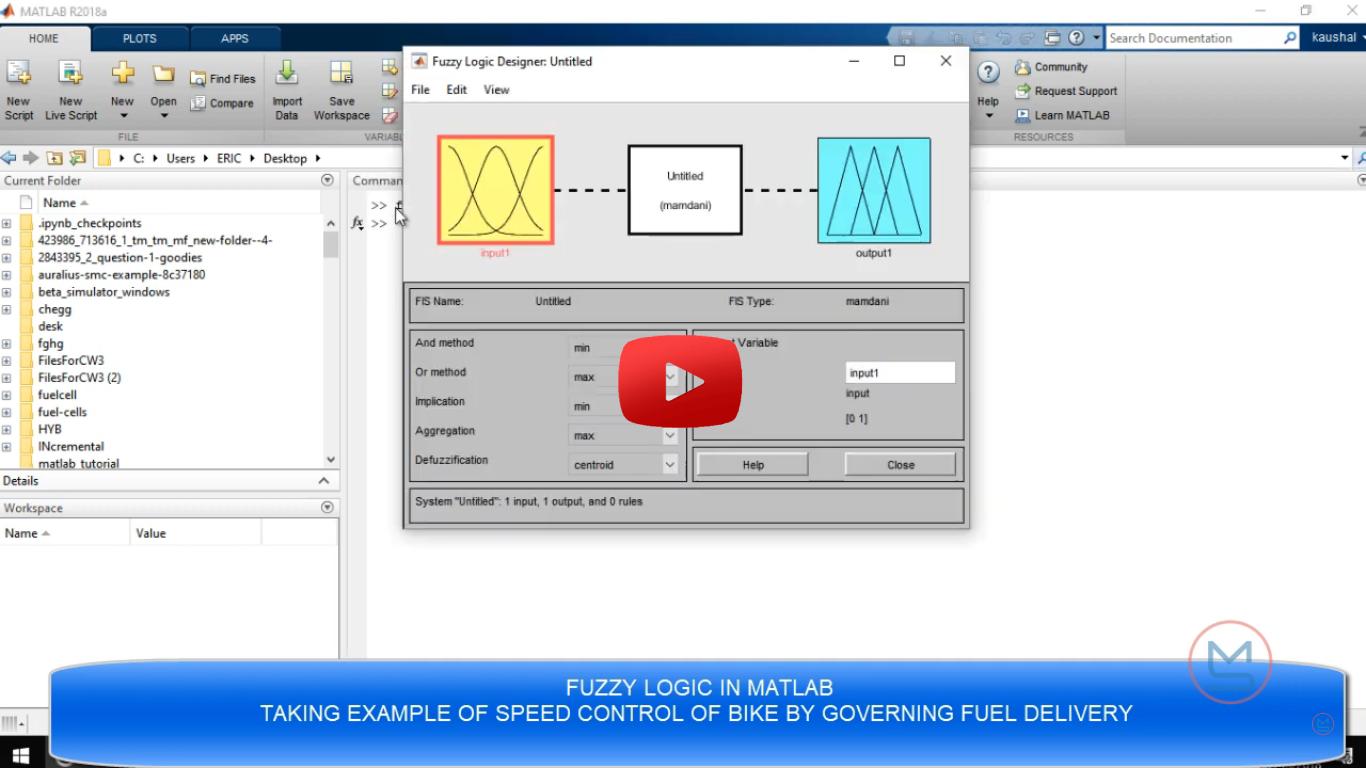Viewport: 1366px width, 768px height.
Task: Click the yellow plus New icon
Action: tap(122, 73)
